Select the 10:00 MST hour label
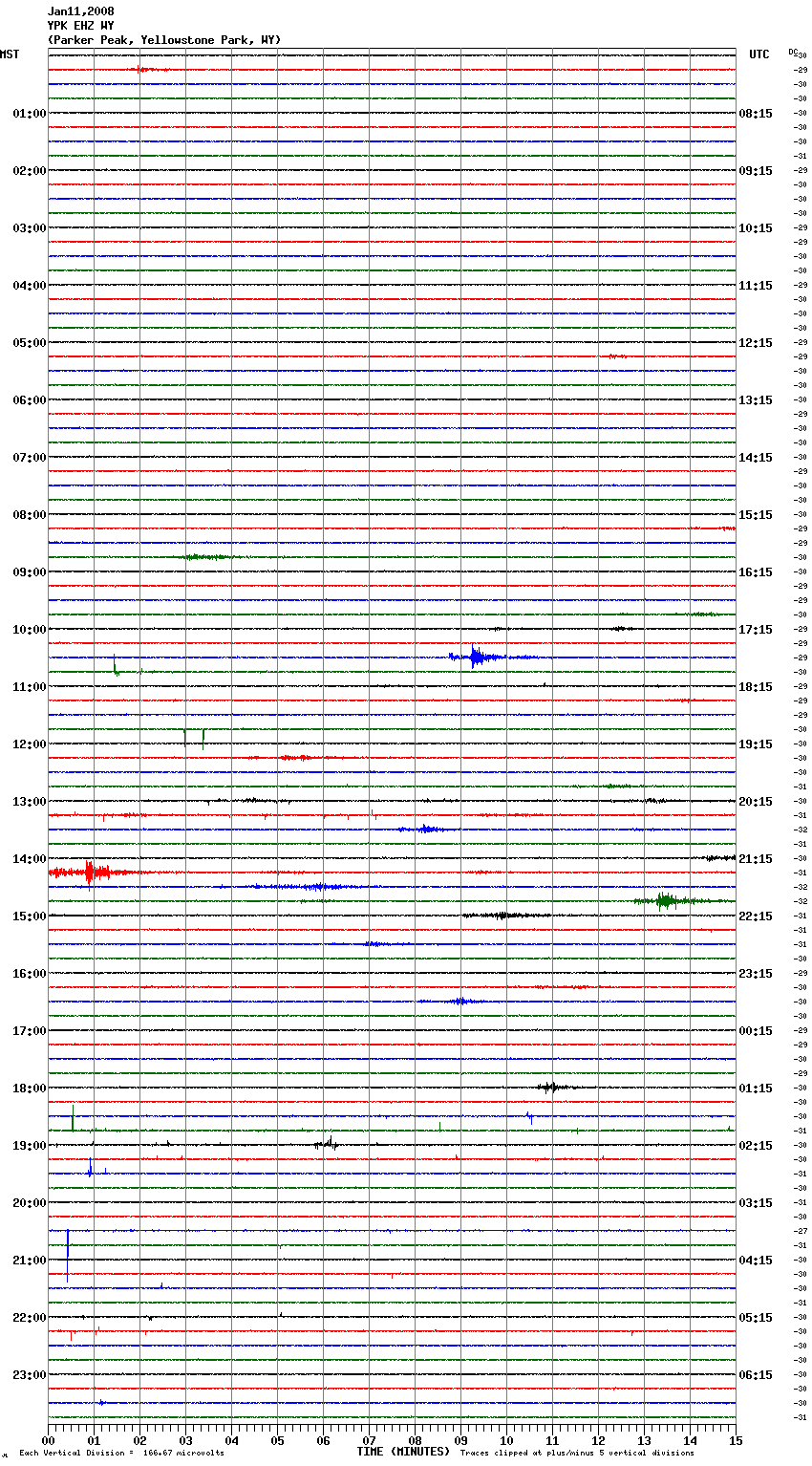Viewport: 812px width, 1466px height. (30, 630)
